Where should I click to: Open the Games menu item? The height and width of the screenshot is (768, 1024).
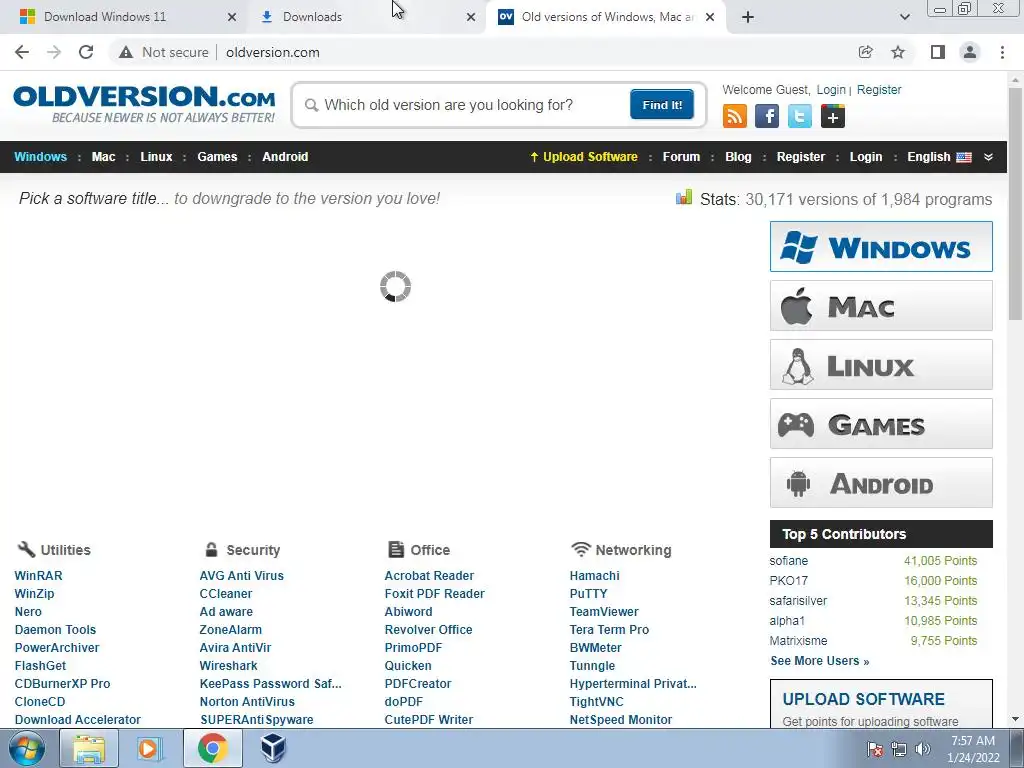(217, 157)
